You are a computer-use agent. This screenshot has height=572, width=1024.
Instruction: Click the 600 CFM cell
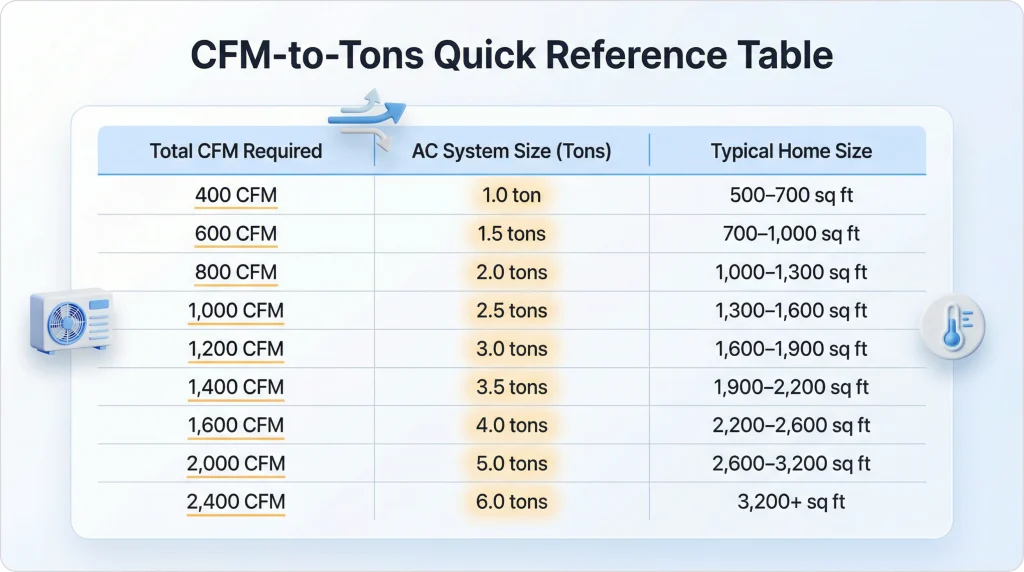(x=236, y=234)
